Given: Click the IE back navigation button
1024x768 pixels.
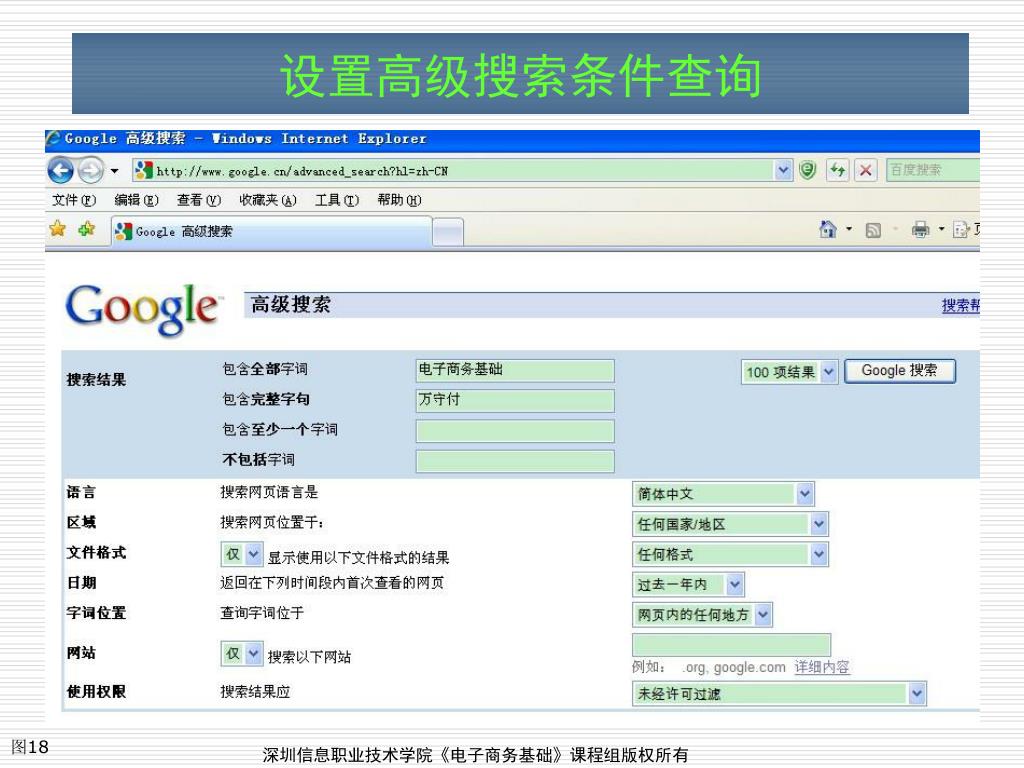Looking at the screenshot, I should point(61,171).
